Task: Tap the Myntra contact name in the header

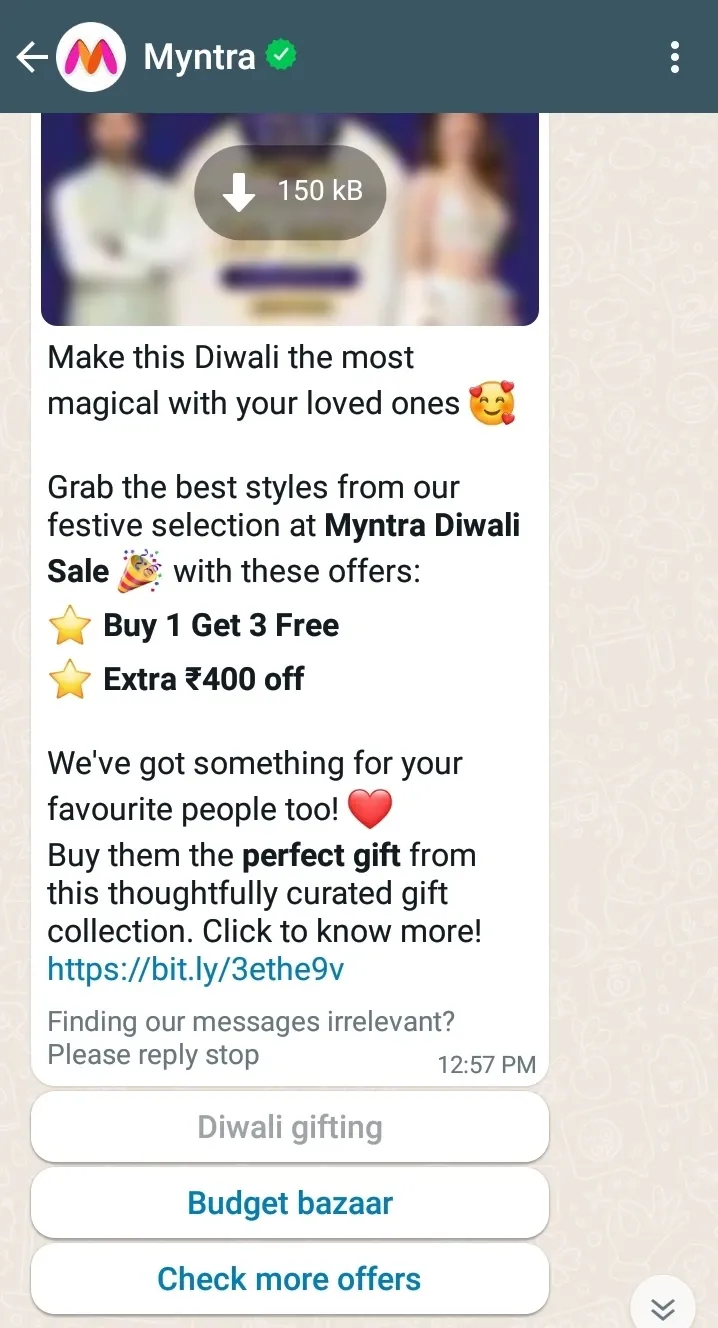Action: click(x=199, y=57)
